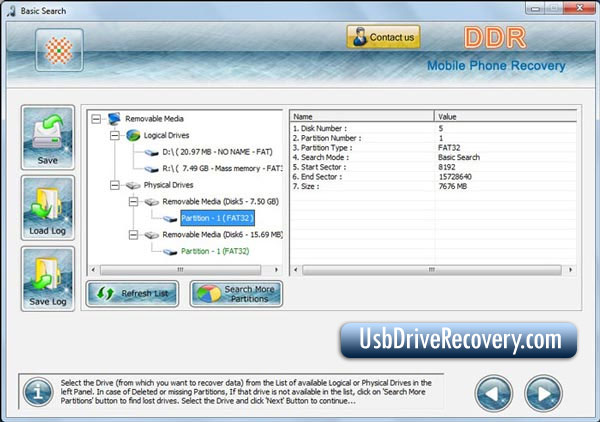
Task: Click the value '8192' in details
Action: tap(447, 167)
